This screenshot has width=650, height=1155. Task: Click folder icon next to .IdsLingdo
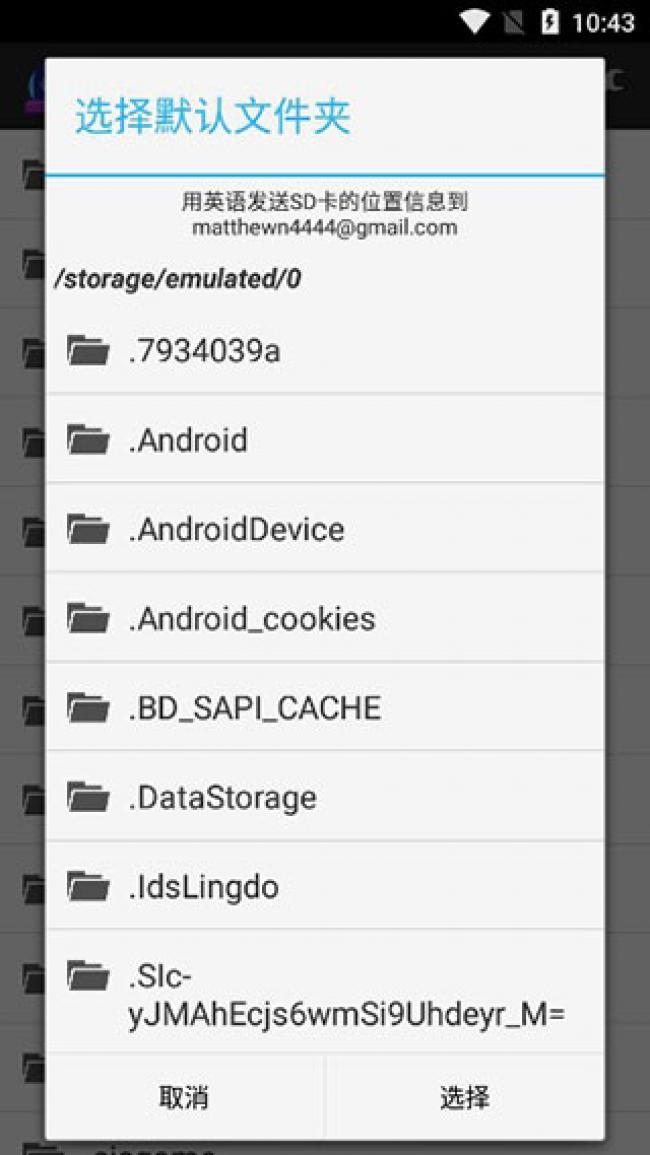(x=88, y=886)
